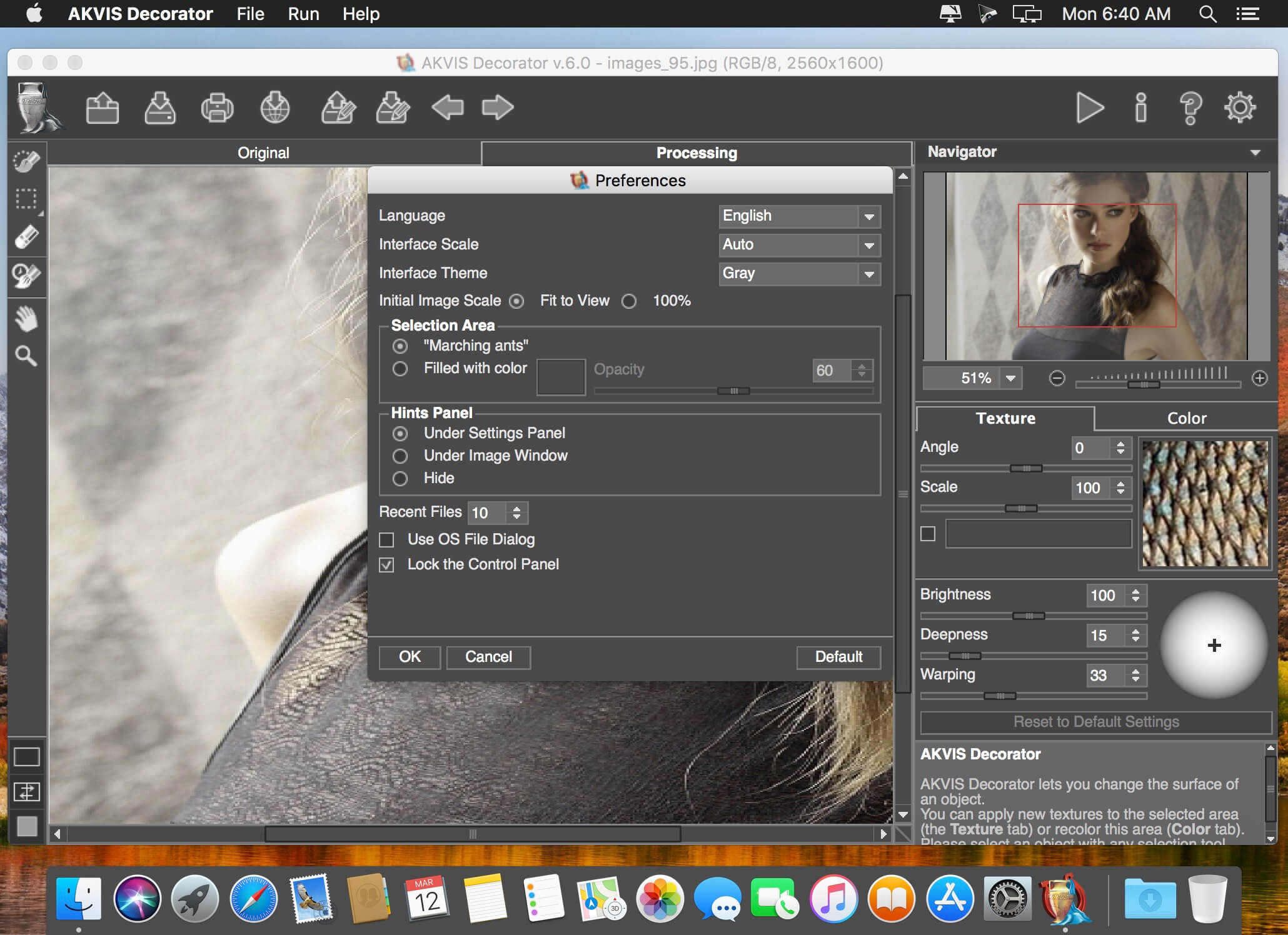1288x935 pixels.
Task: Select the Eraser tool
Action: 26,237
